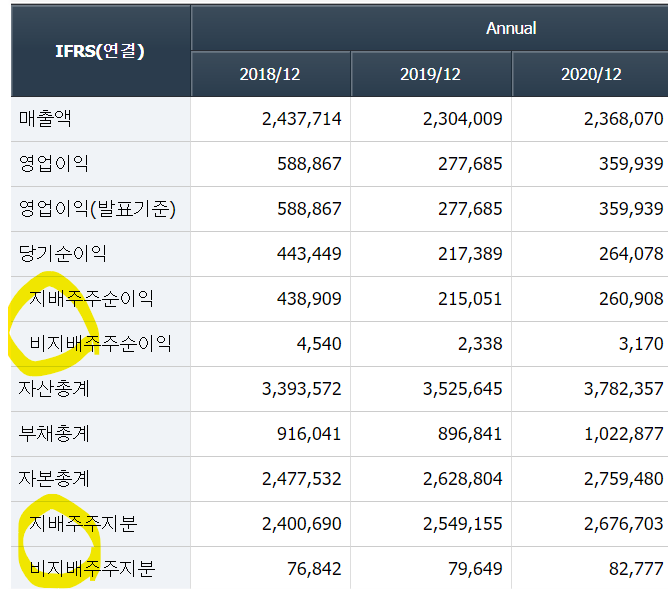The height and width of the screenshot is (589, 668).
Task: Click the 2,368,070 revenue value
Action: (624, 119)
